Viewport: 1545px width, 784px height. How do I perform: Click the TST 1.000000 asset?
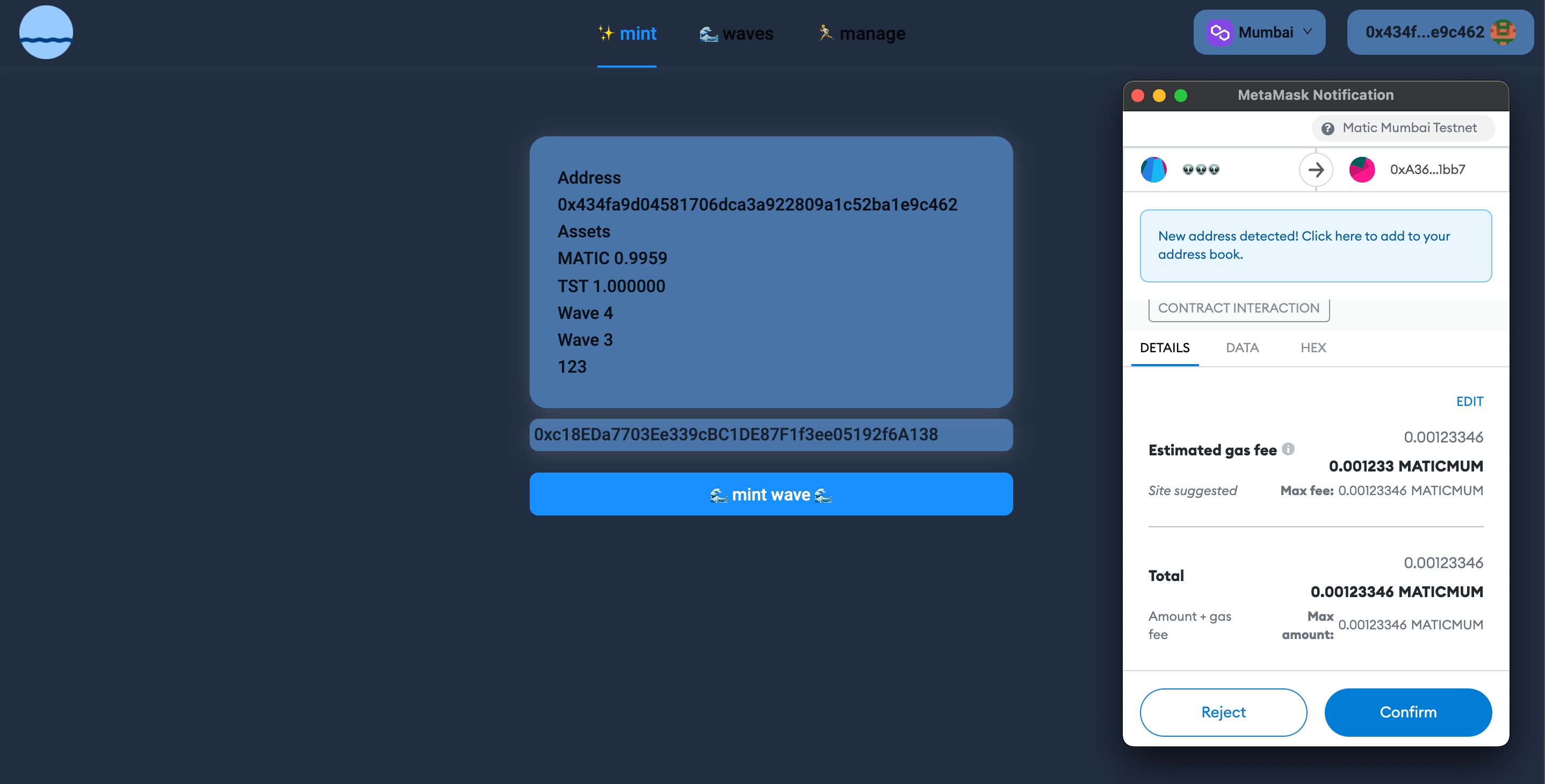[x=611, y=287]
